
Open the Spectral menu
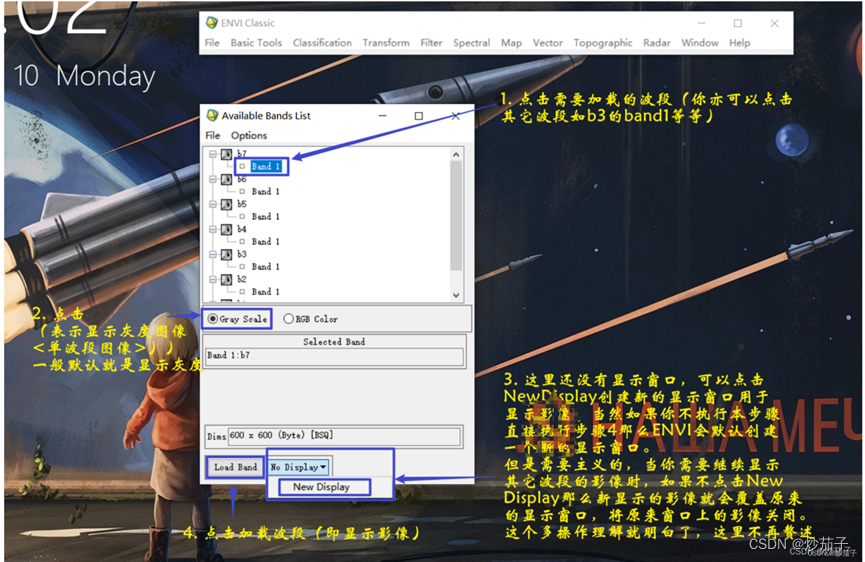coord(471,42)
